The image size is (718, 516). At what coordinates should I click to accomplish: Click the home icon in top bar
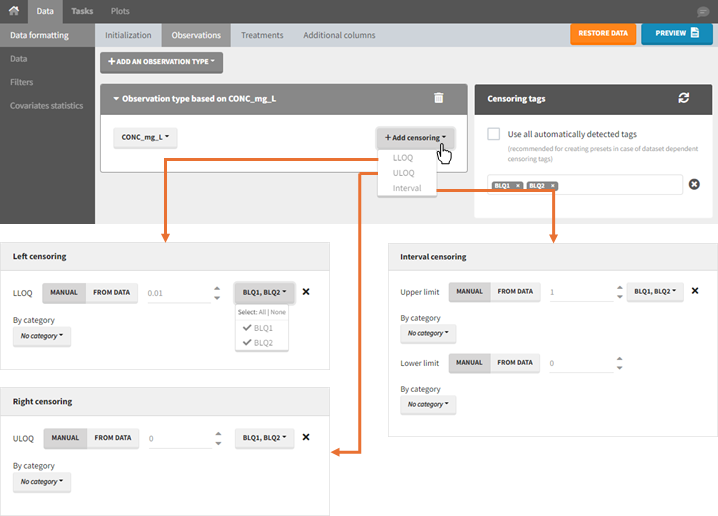pyautogui.click(x=13, y=11)
